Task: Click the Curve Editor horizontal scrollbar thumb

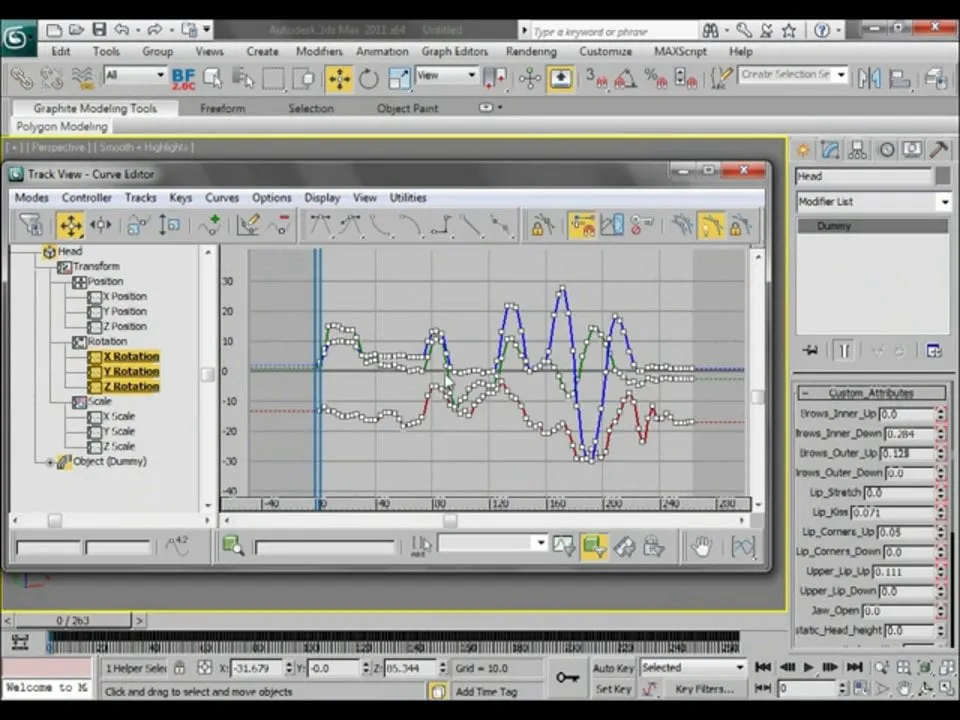Action: tap(451, 520)
